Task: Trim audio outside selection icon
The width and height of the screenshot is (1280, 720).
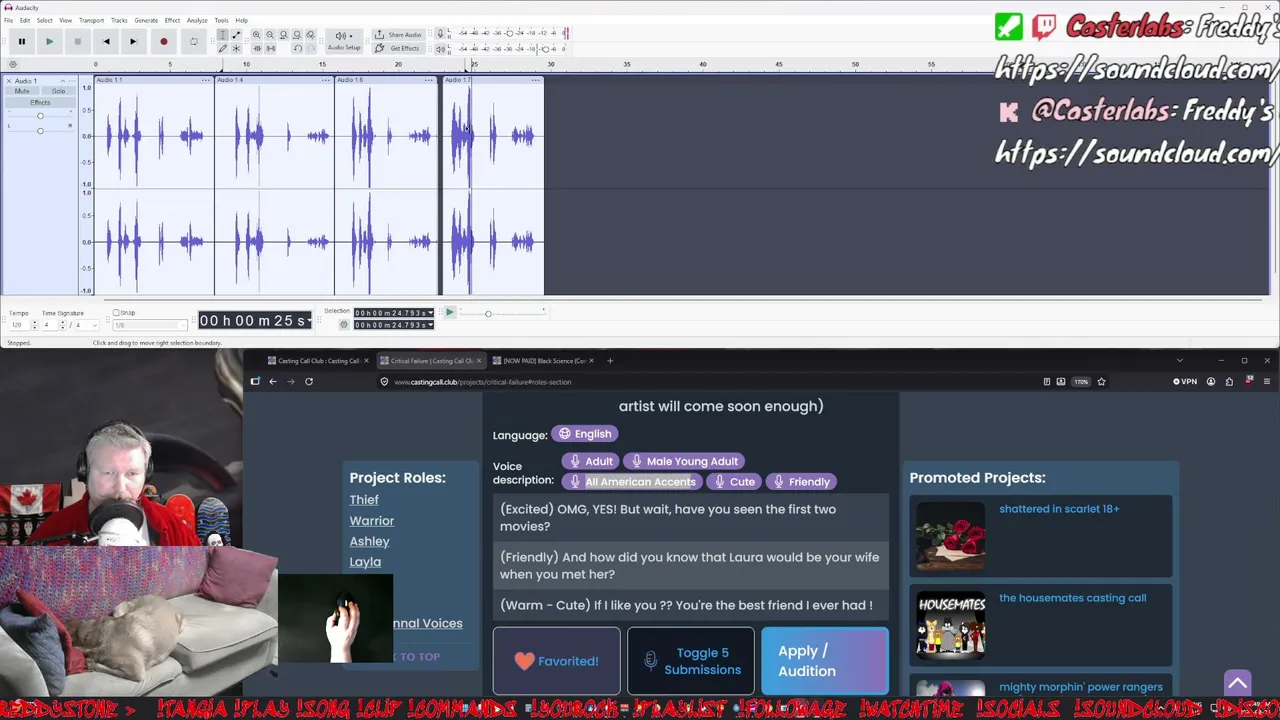Action: 256,48
